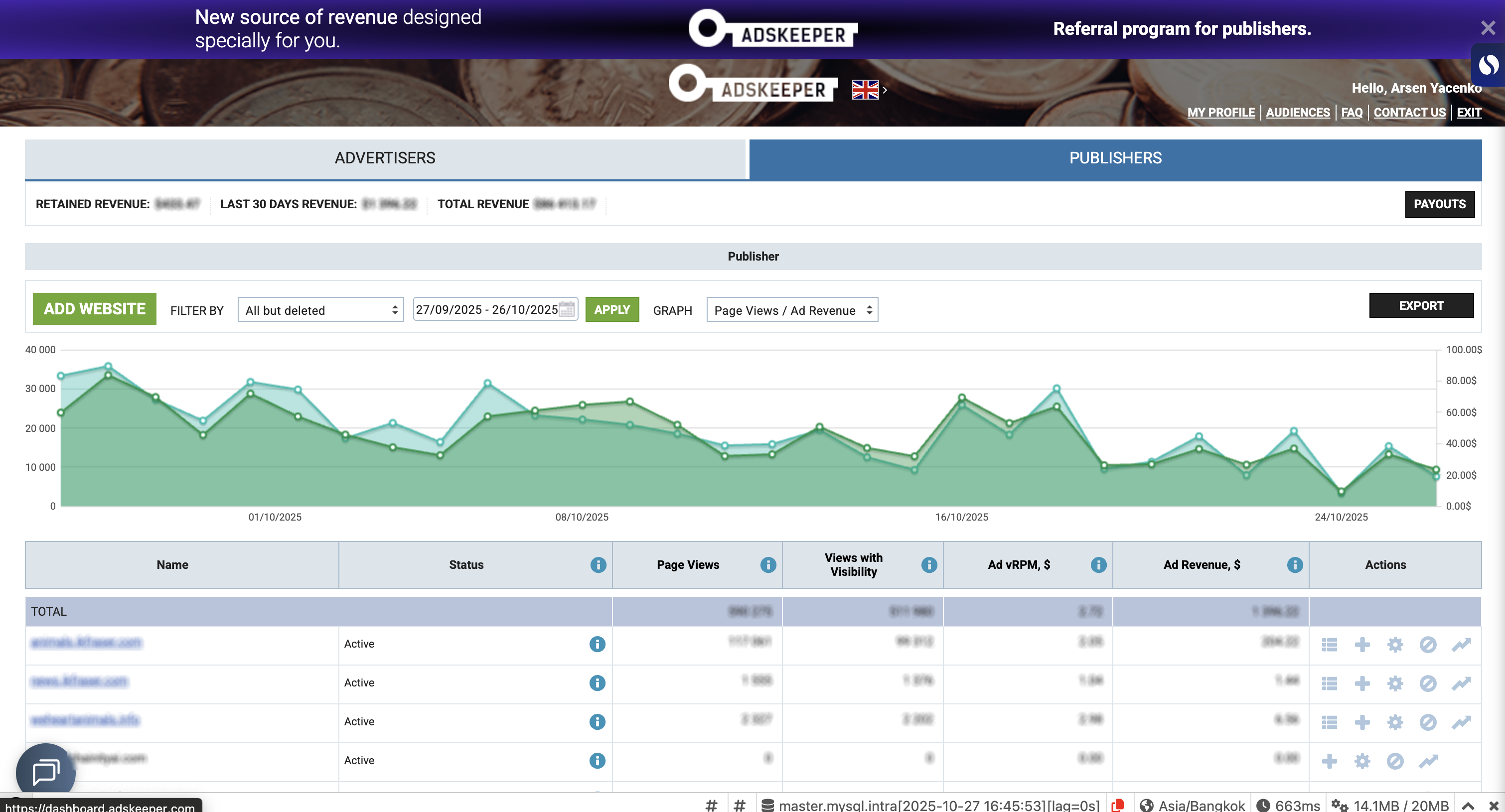
Task: Click the red copy icon in debug bar
Action: click(1118, 805)
